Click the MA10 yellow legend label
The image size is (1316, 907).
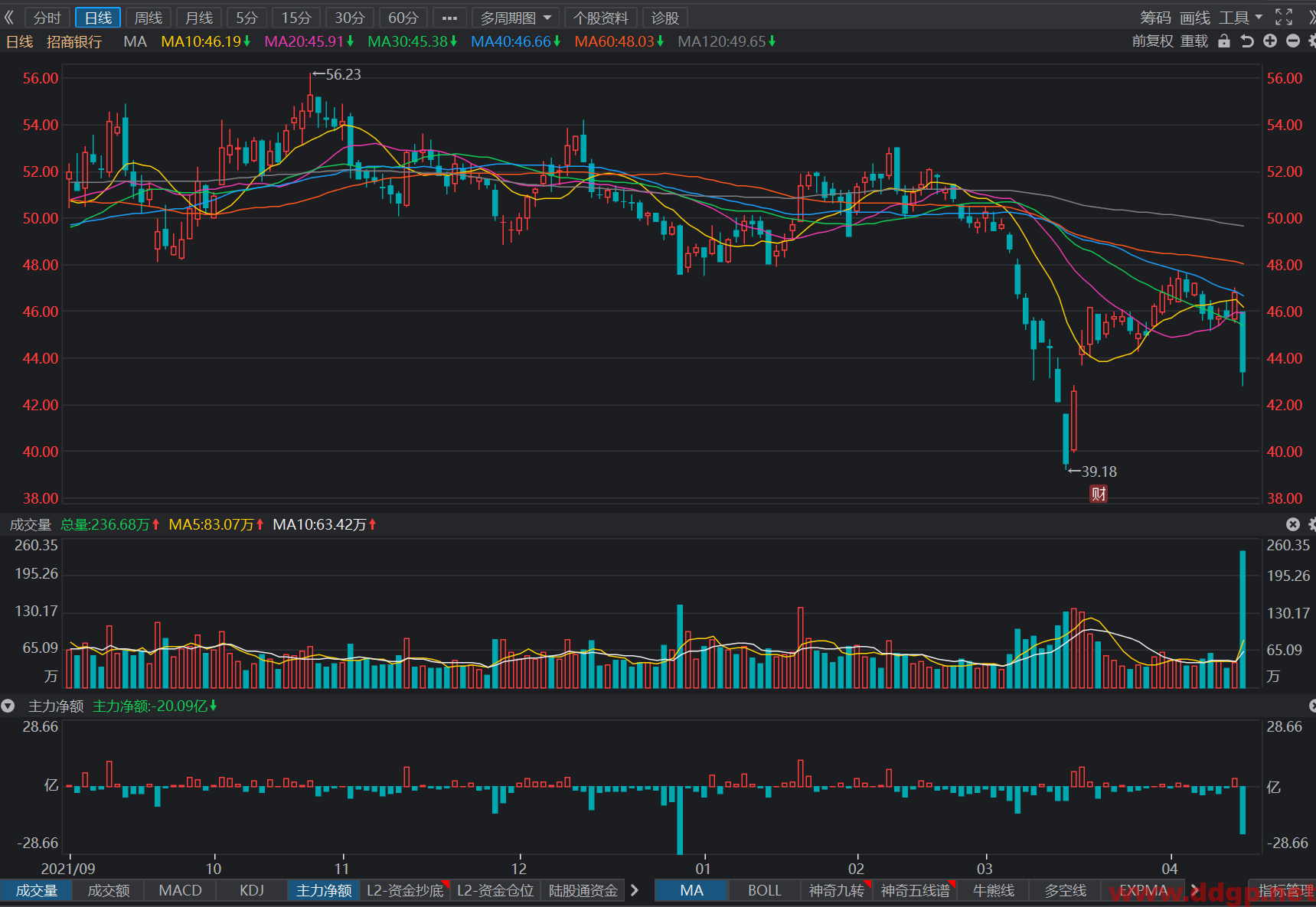pos(205,41)
